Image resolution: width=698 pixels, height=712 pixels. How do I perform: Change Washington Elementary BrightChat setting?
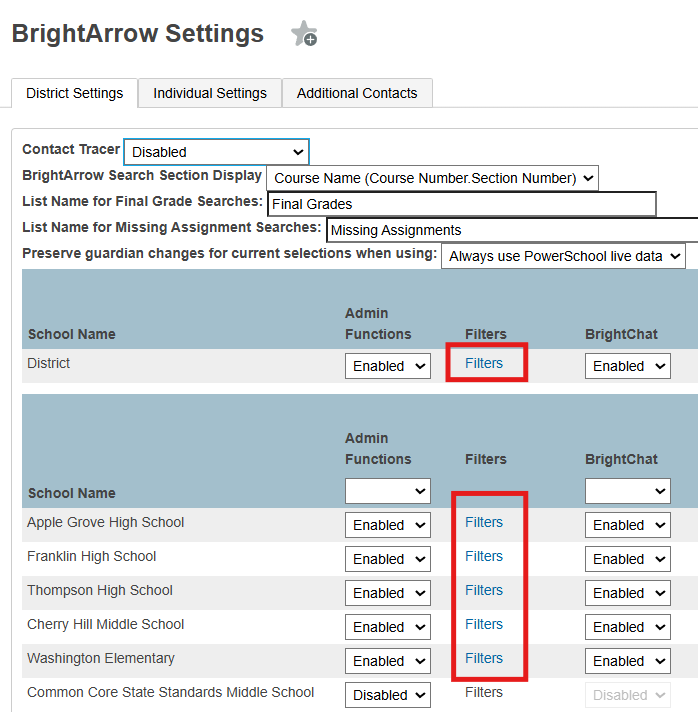pos(628,661)
